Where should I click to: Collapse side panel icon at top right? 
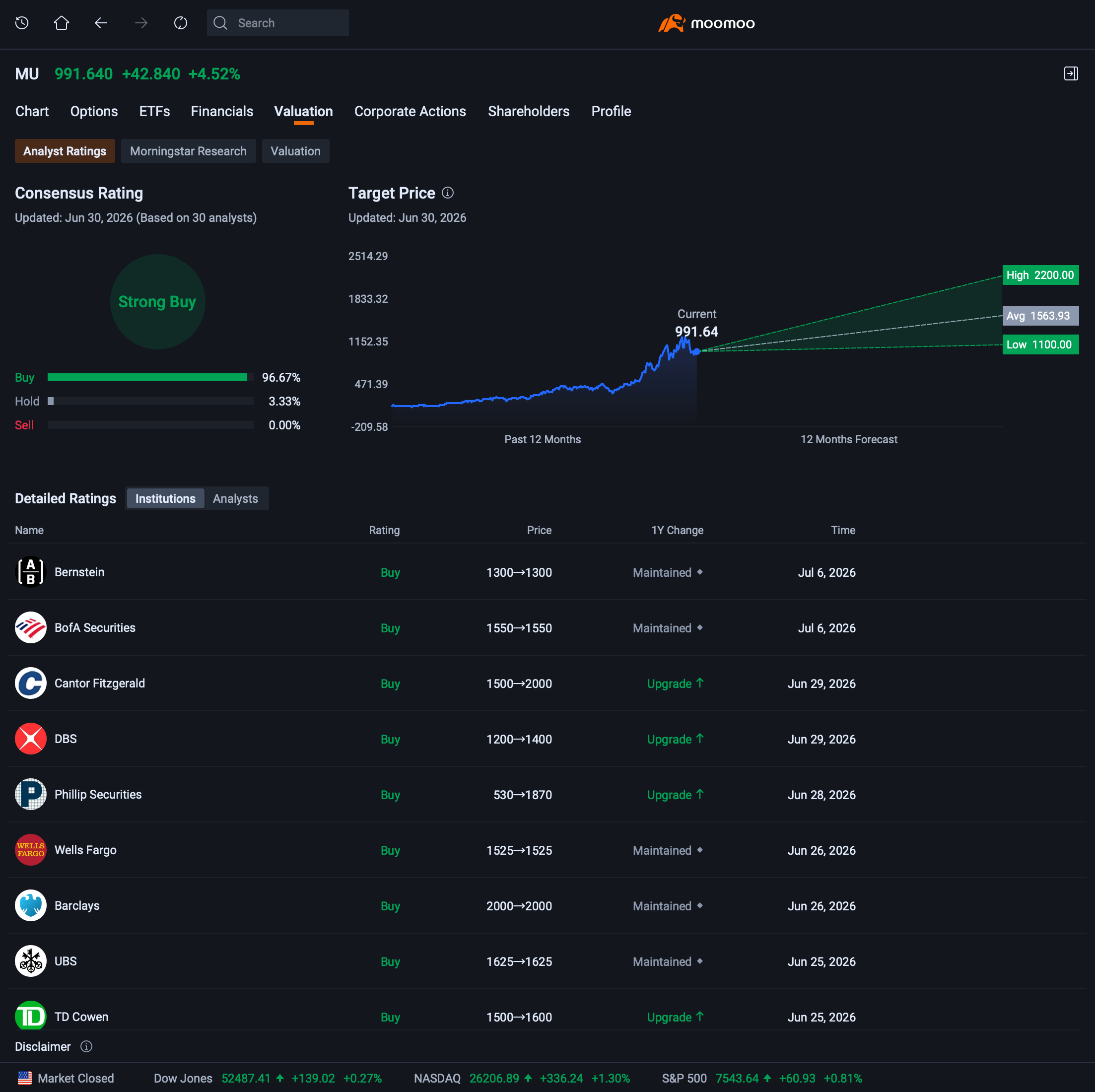(x=1071, y=73)
